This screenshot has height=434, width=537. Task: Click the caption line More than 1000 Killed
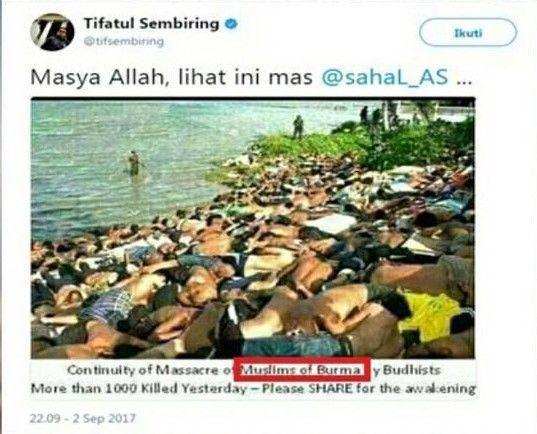tap(253, 389)
